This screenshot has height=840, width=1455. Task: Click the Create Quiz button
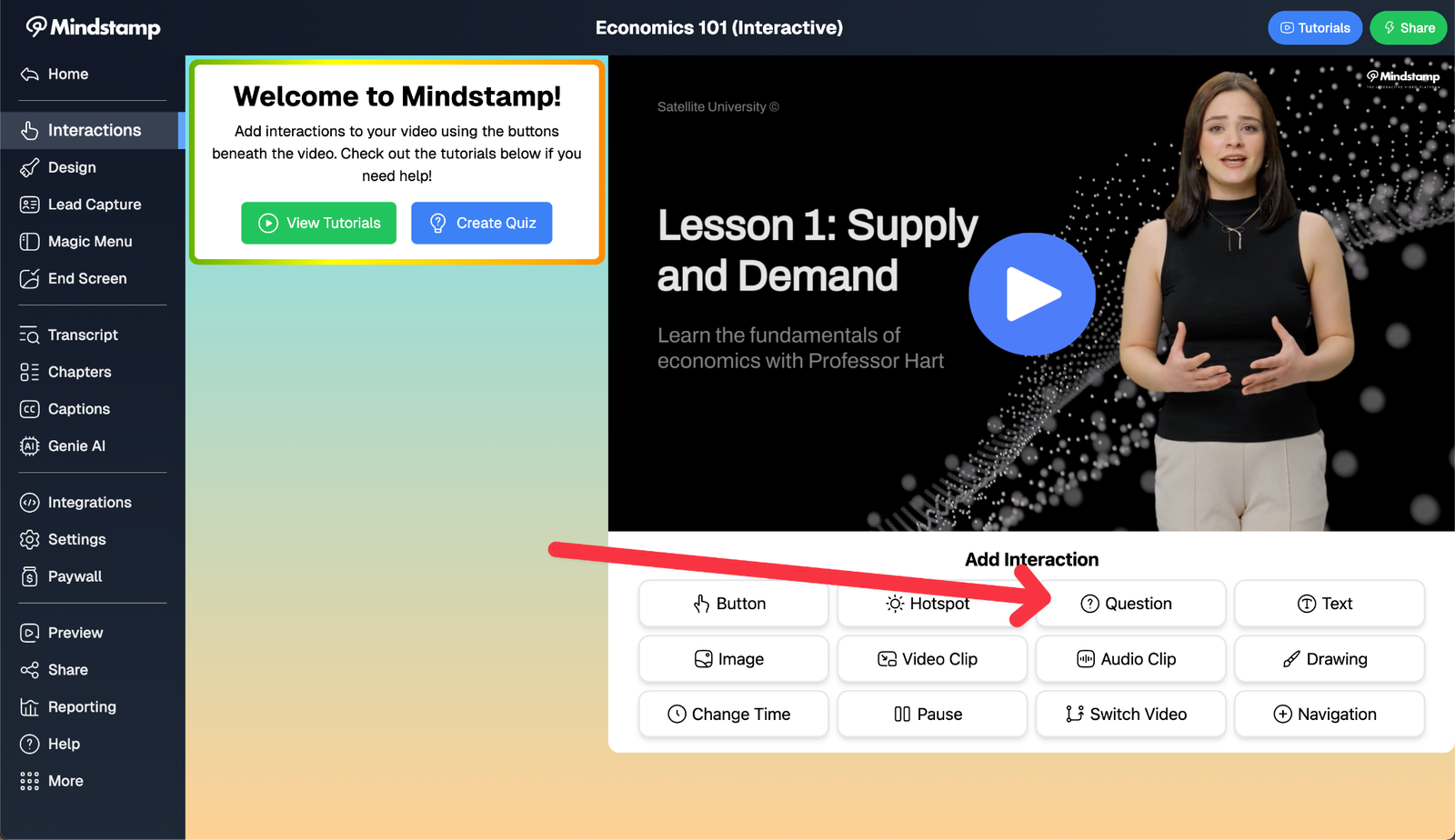point(481,223)
